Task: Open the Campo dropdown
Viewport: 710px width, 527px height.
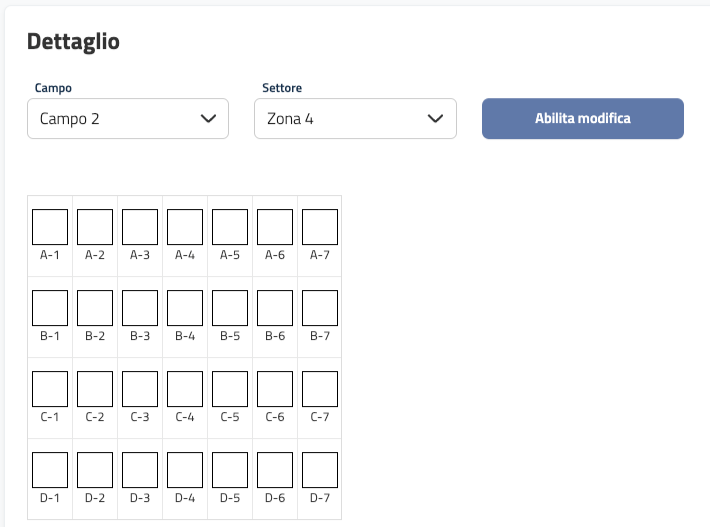Action: pos(128,119)
